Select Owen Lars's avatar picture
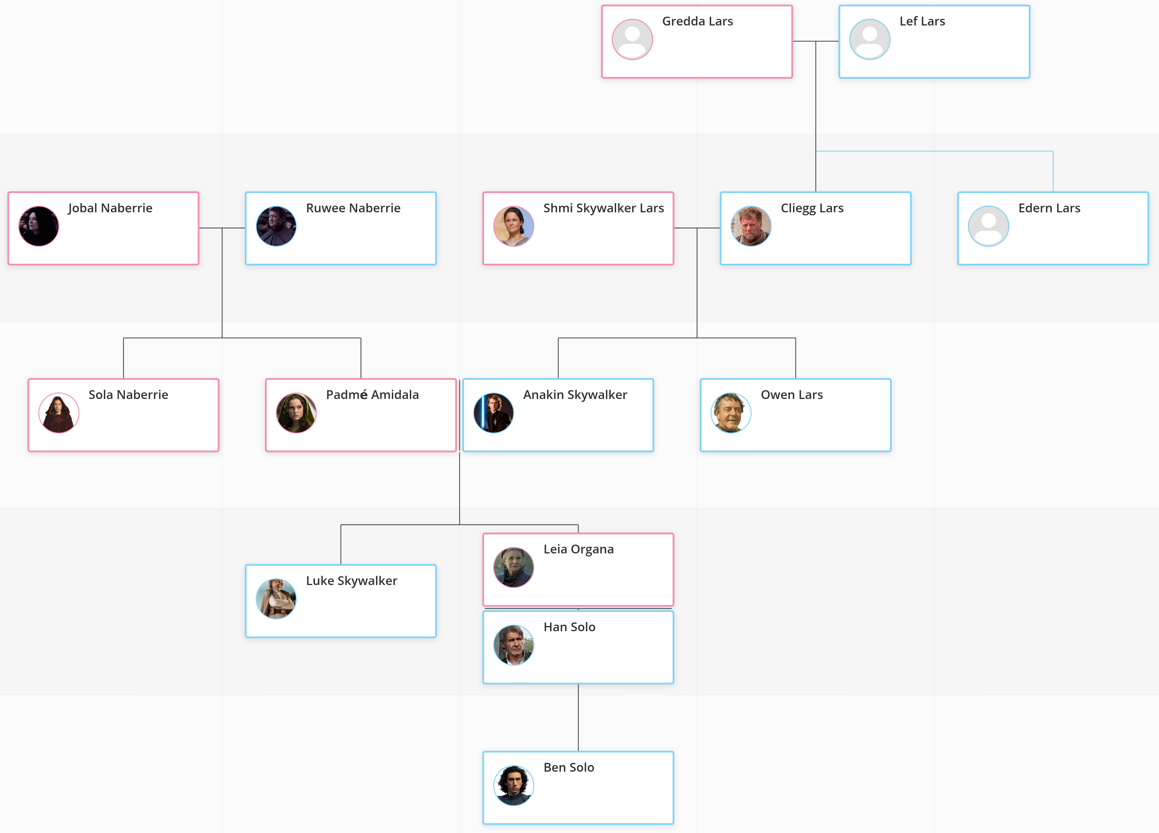The height and width of the screenshot is (833, 1159). (x=731, y=413)
